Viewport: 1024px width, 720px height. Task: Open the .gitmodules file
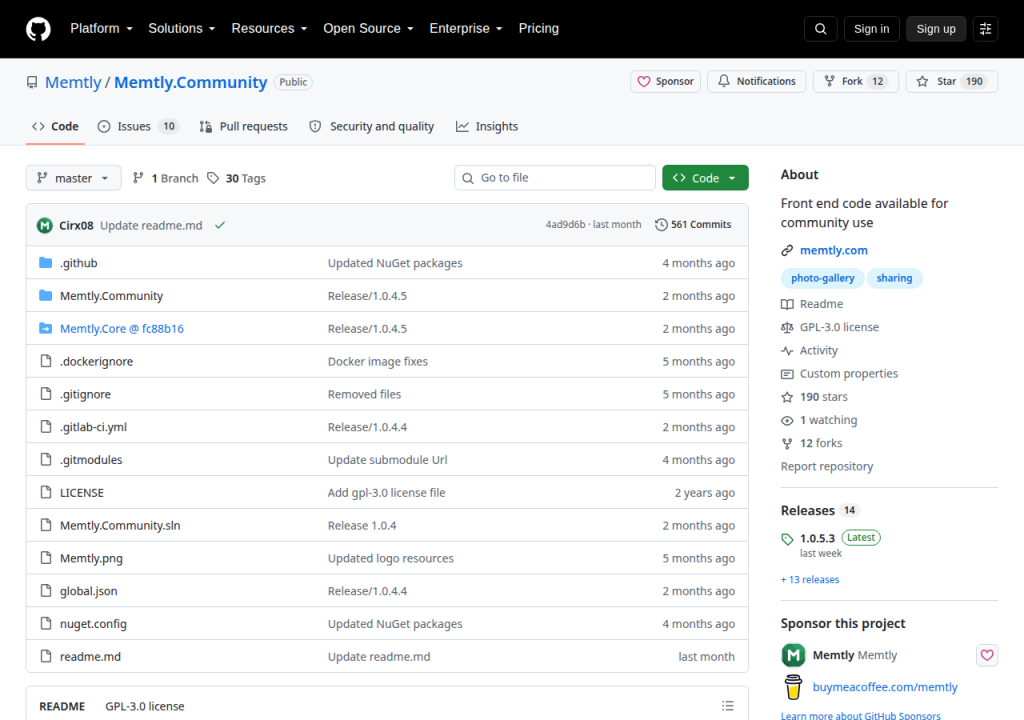[x=91, y=459]
